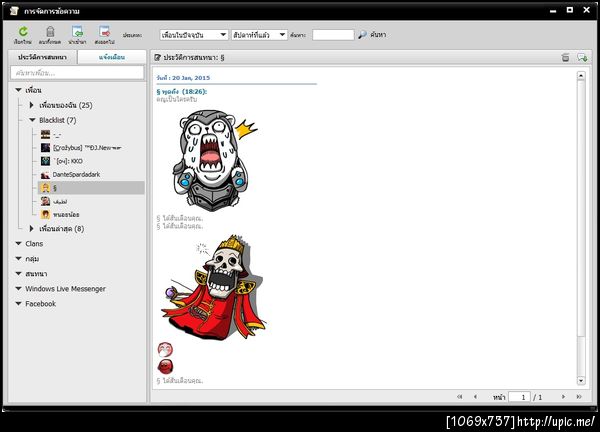Click the green refresh icon in toolbar
Viewport: 600px width, 432px height.
tap(23, 32)
